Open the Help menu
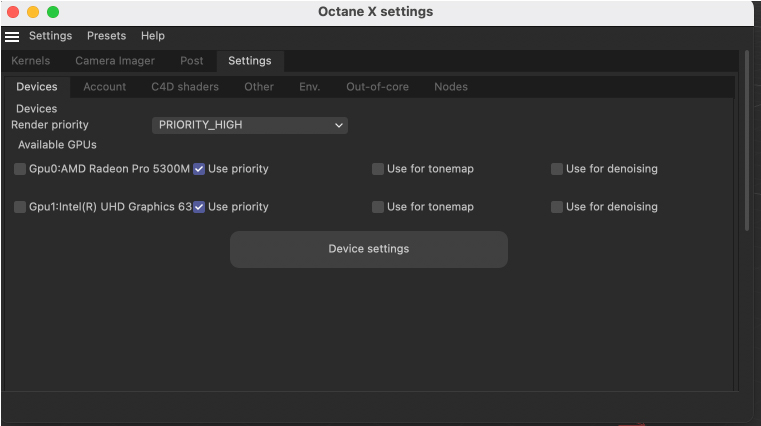This screenshot has width=761, height=426. (x=152, y=36)
